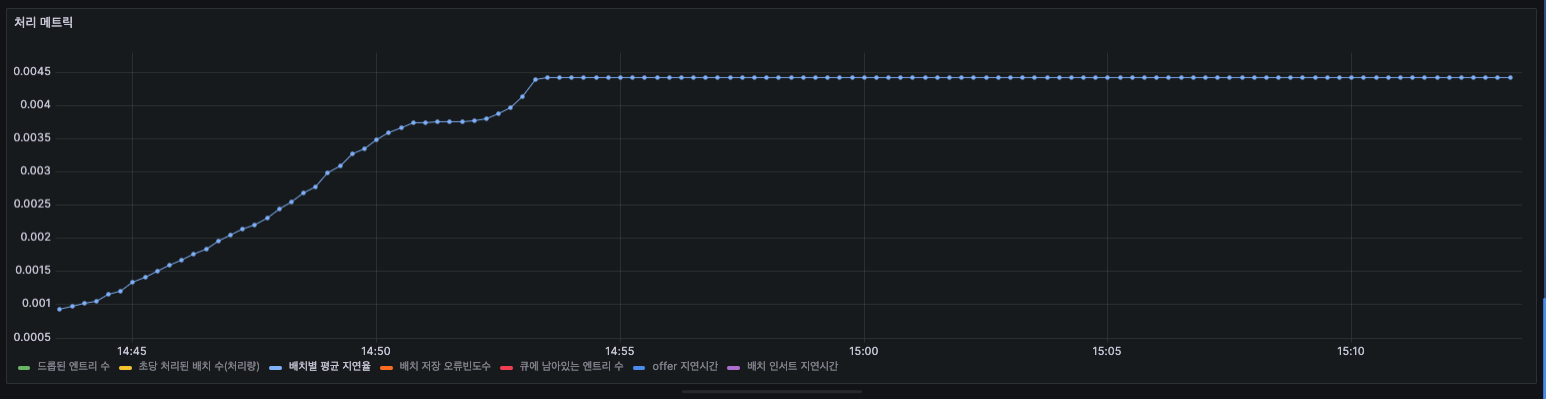Screen dimensions: 1546x399
Task: Open the light-blue swatch for 배치별 평균 지연율
Action: point(275,368)
